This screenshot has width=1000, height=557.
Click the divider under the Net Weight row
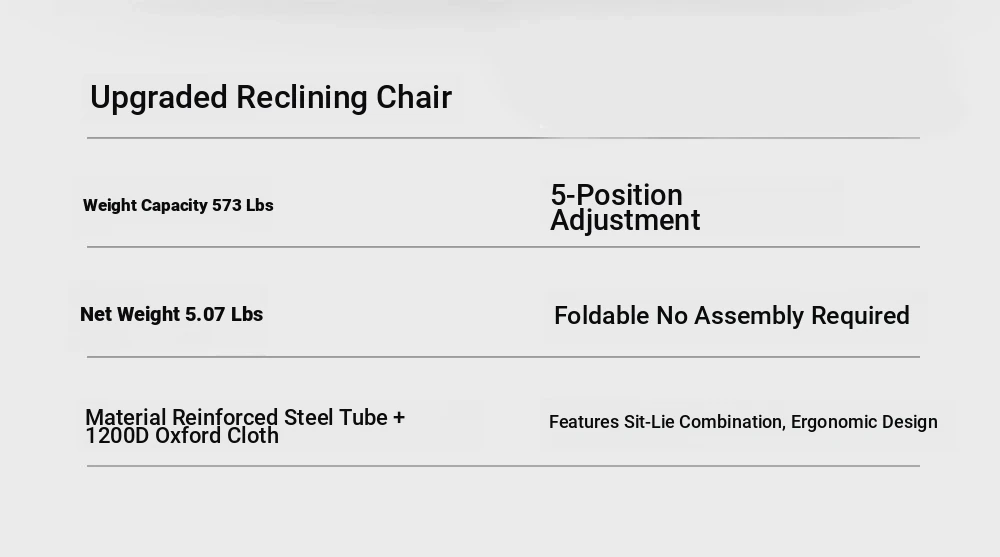coord(503,357)
